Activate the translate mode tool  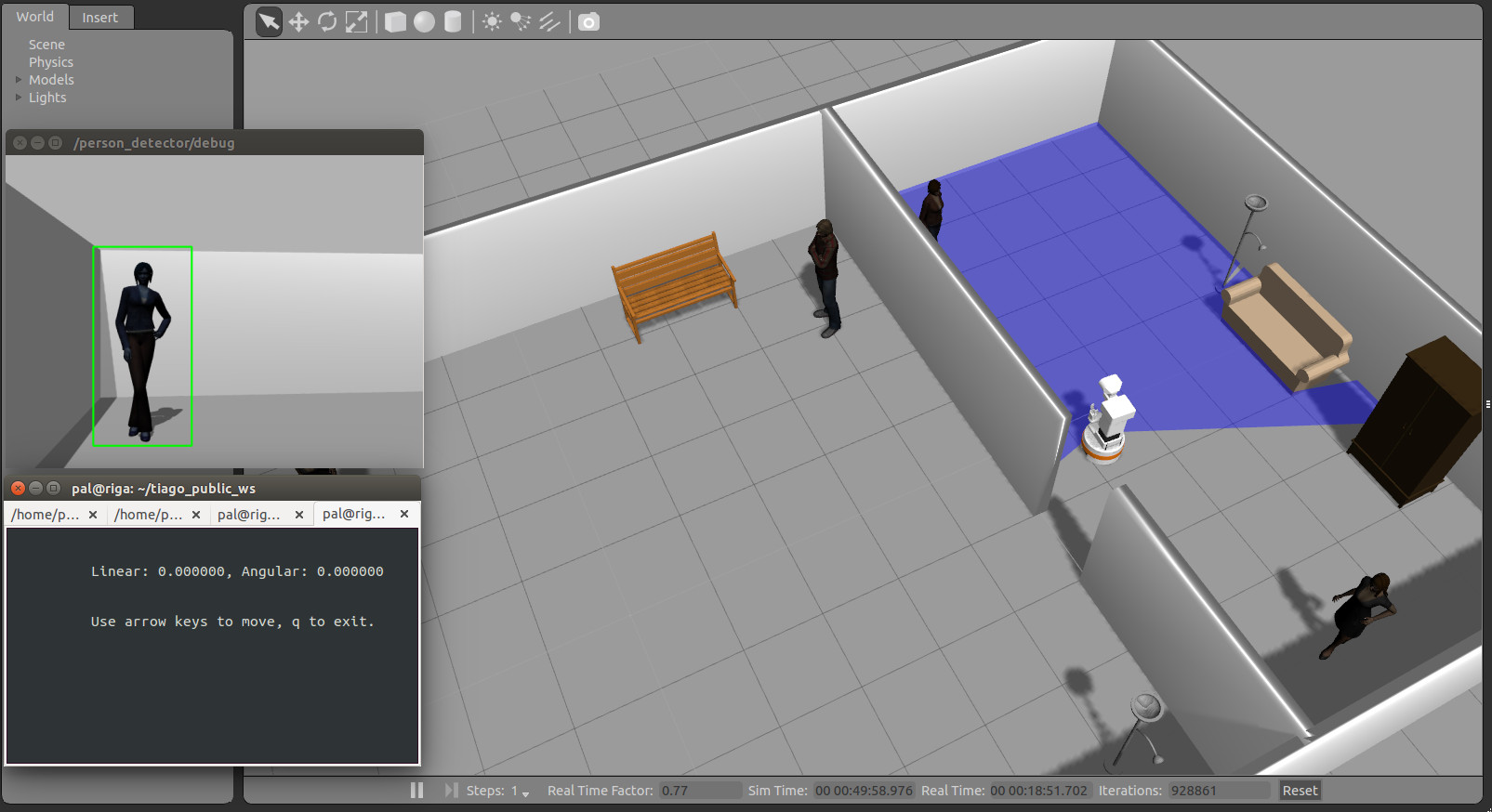point(298,21)
